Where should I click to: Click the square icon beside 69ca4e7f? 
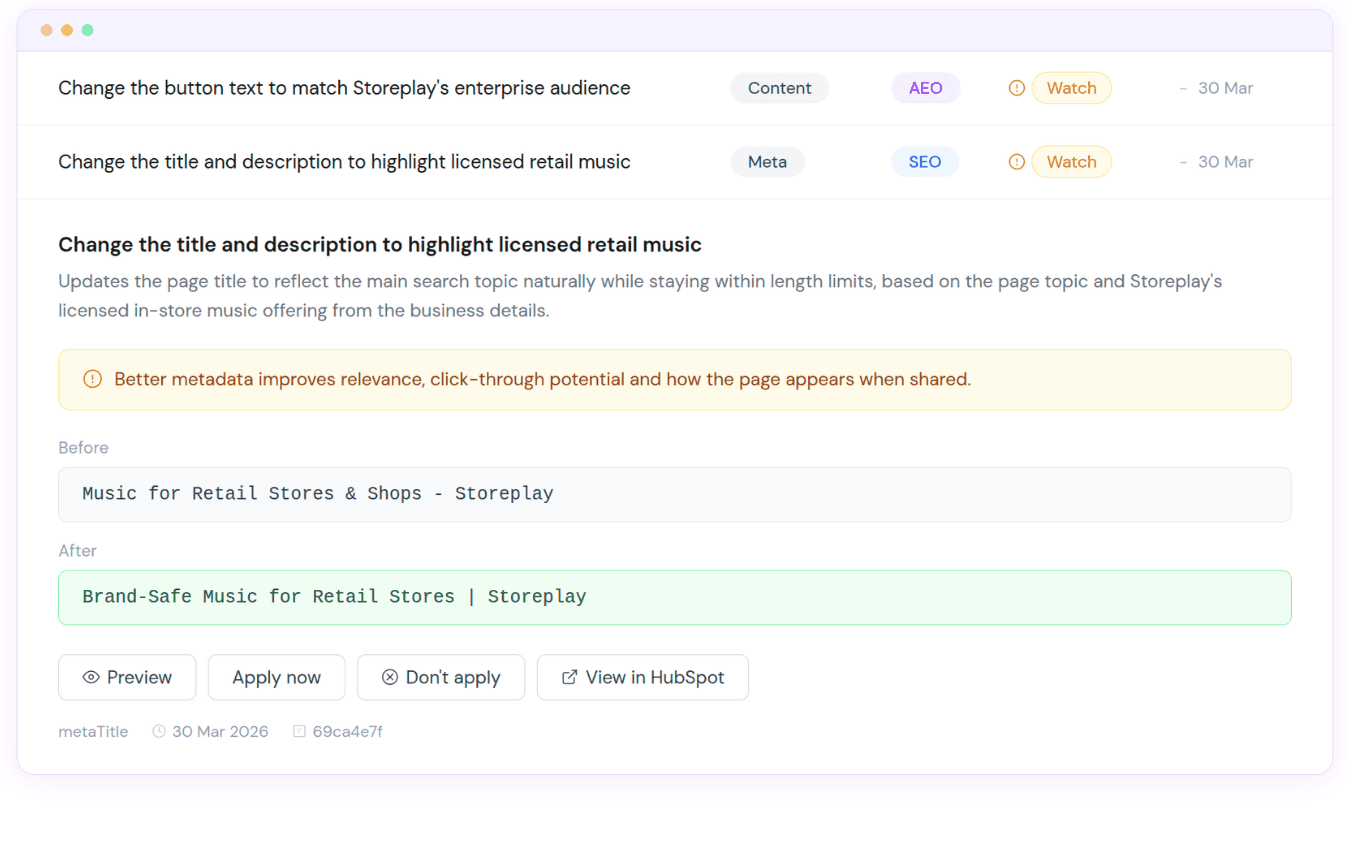click(299, 731)
